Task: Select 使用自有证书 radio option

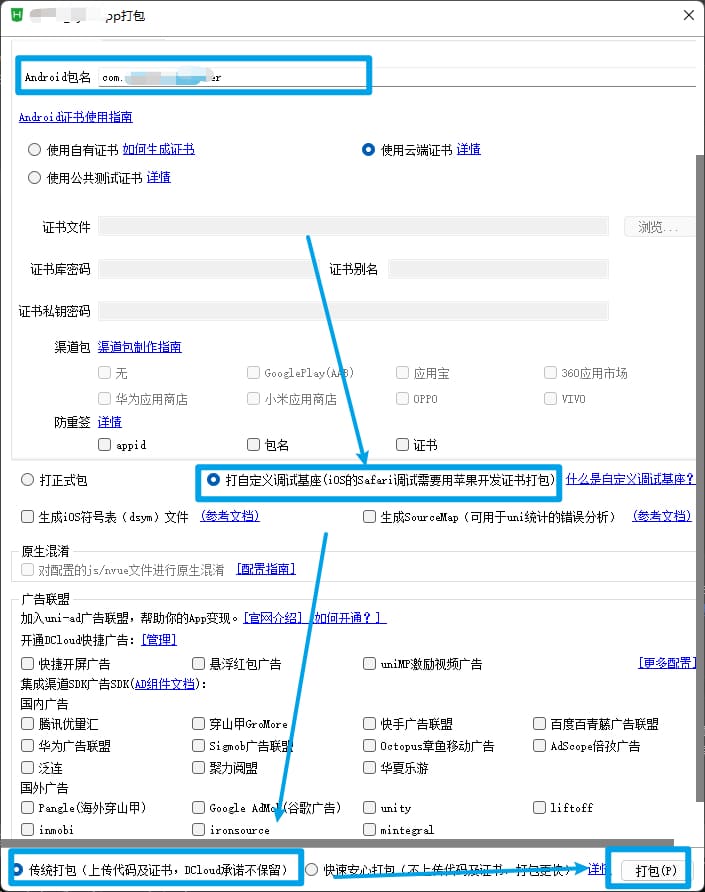Action: [35, 150]
